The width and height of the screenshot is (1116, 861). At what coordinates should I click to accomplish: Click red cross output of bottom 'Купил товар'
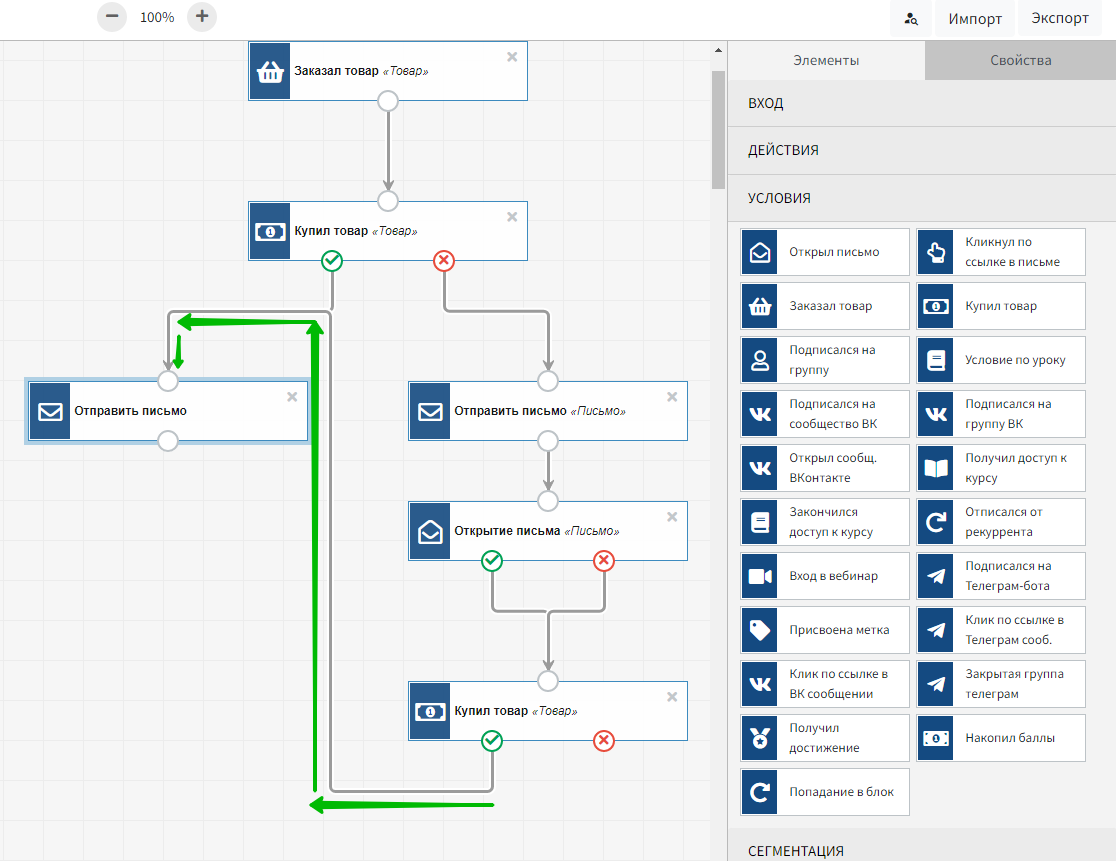click(x=604, y=741)
